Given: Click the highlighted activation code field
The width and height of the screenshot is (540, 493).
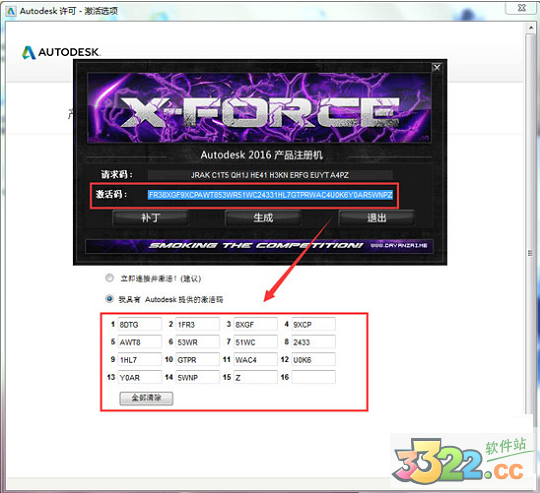Looking at the screenshot, I should coord(270,195).
